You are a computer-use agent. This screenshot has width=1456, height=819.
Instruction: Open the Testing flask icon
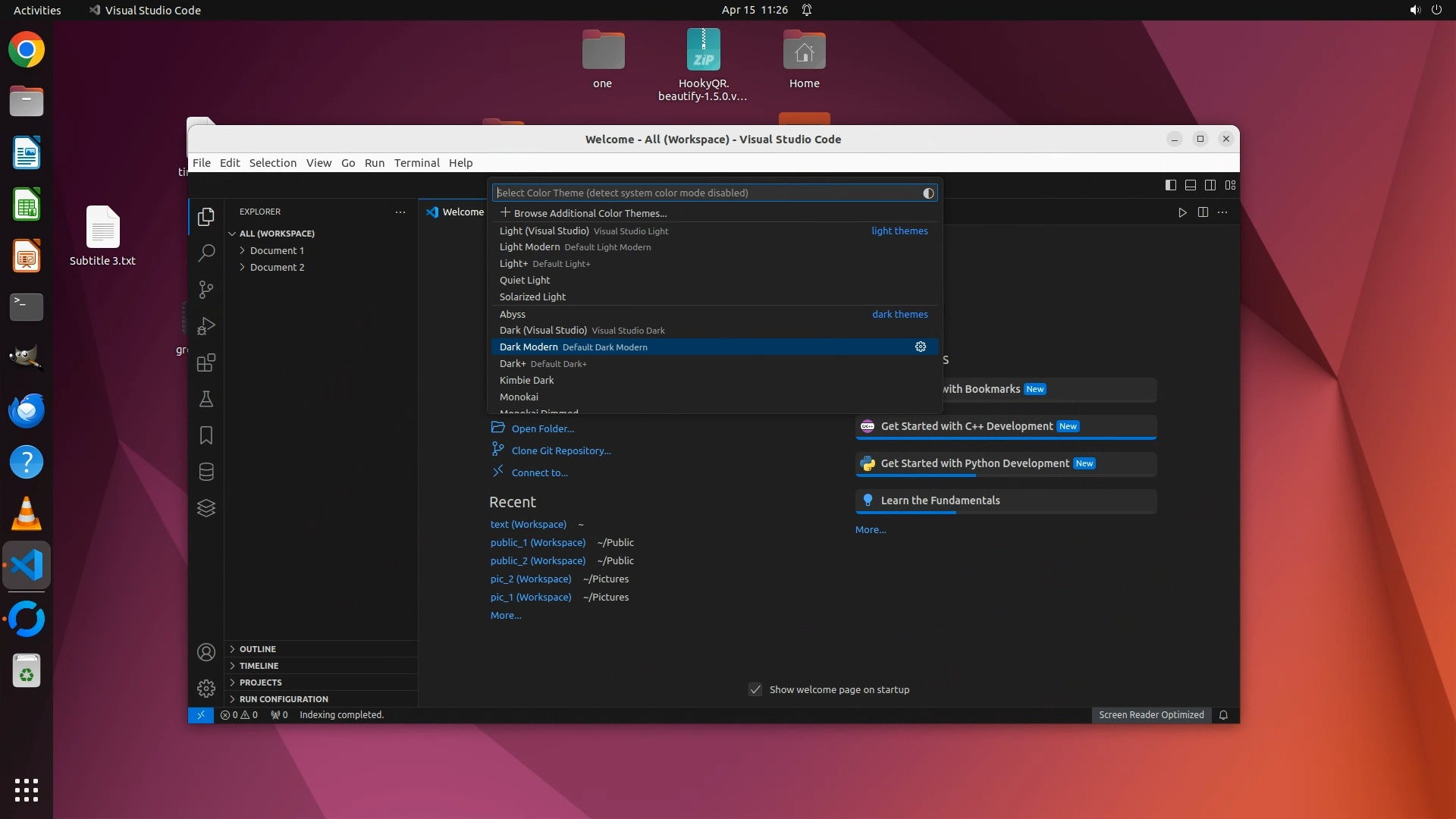[206, 399]
